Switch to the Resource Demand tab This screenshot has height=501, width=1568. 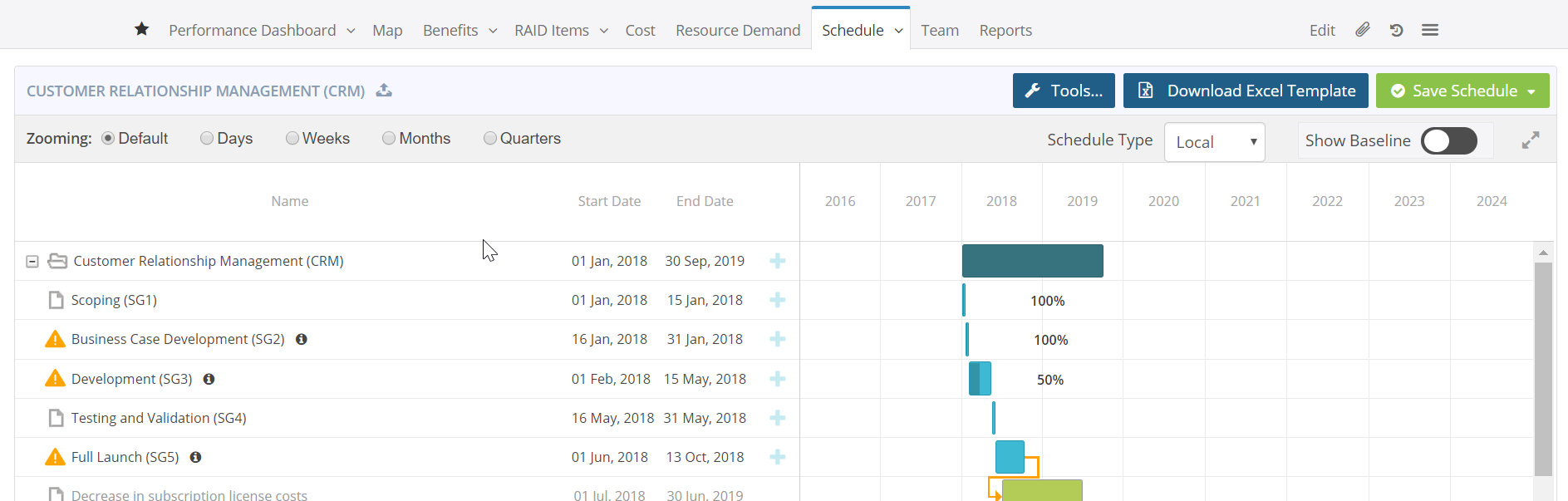tap(737, 31)
